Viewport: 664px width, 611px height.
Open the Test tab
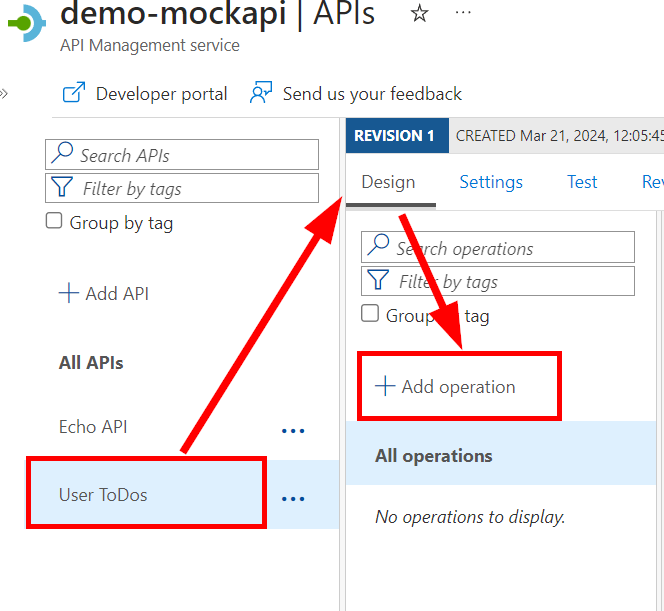point(582,182)
